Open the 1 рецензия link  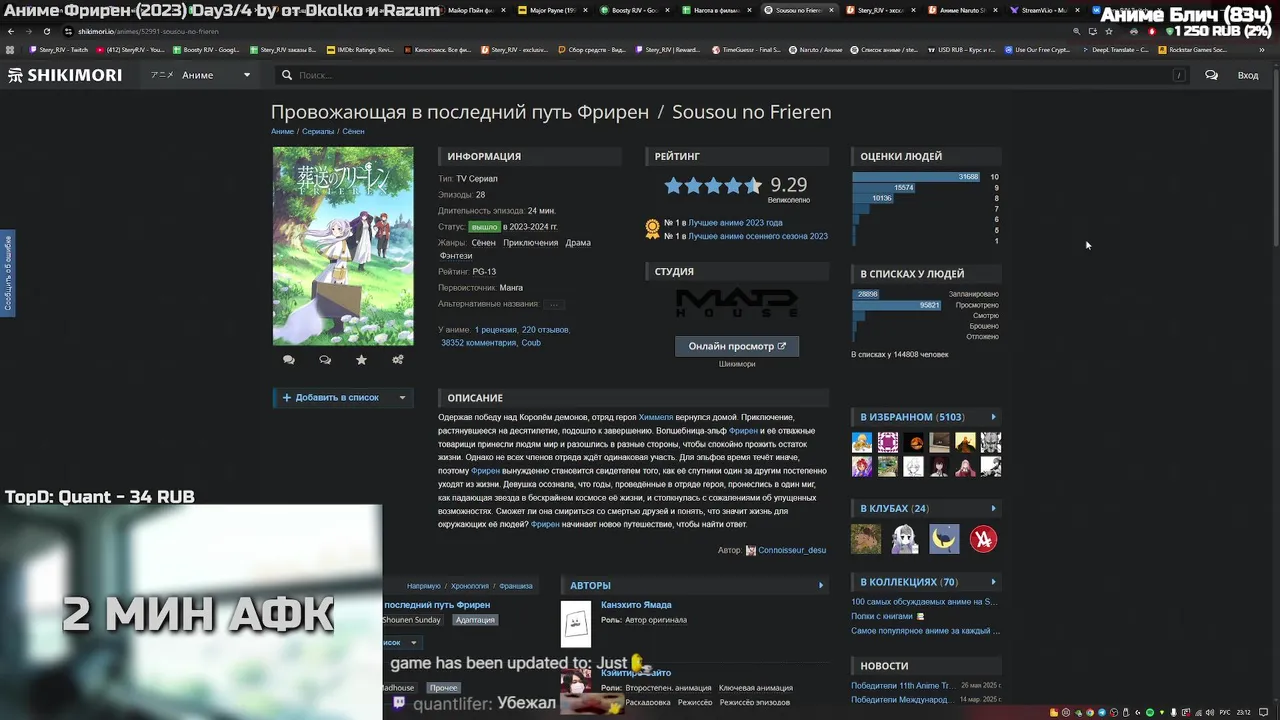[495, 329]
